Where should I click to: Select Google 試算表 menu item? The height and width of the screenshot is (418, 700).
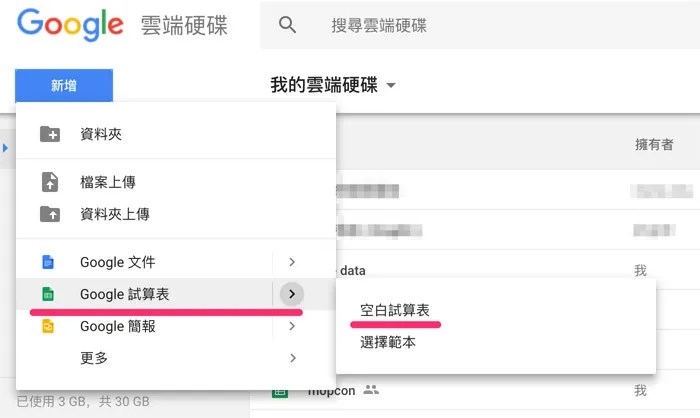coord(144,294)
